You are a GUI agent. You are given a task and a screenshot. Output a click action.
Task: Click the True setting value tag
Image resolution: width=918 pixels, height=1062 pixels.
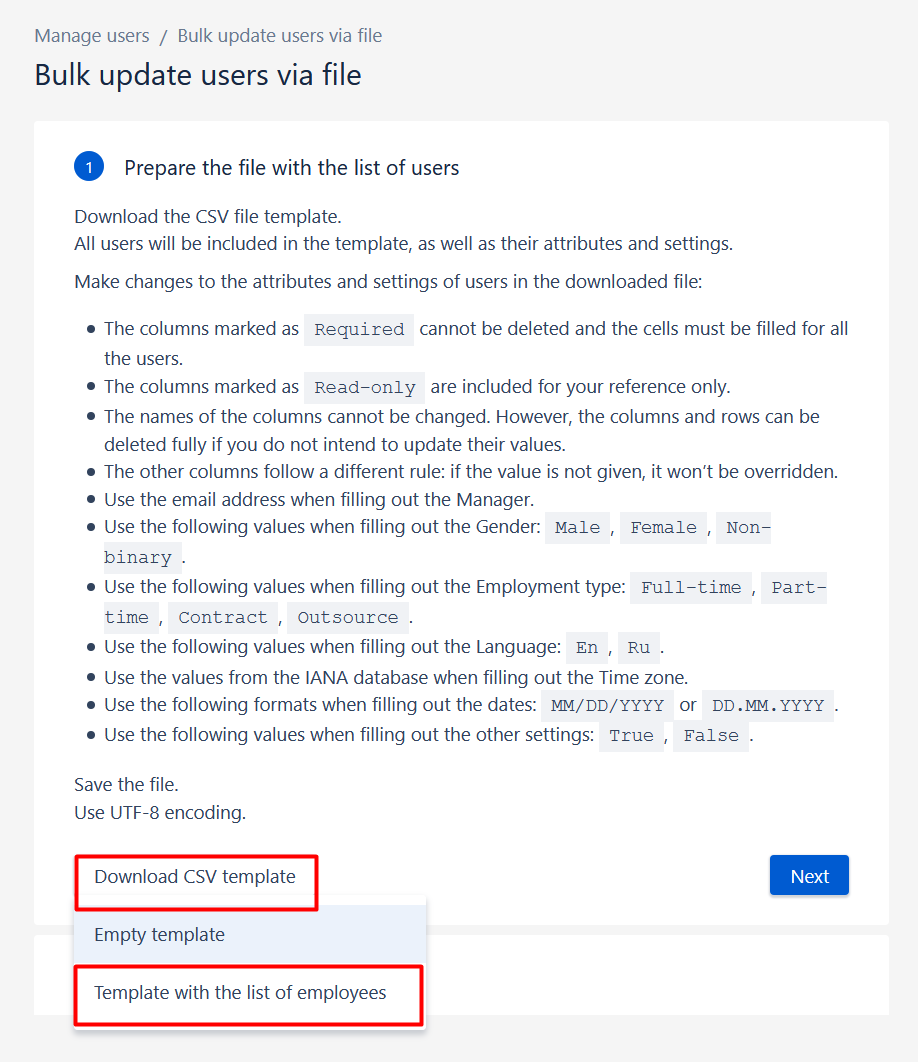pos(631,736)
